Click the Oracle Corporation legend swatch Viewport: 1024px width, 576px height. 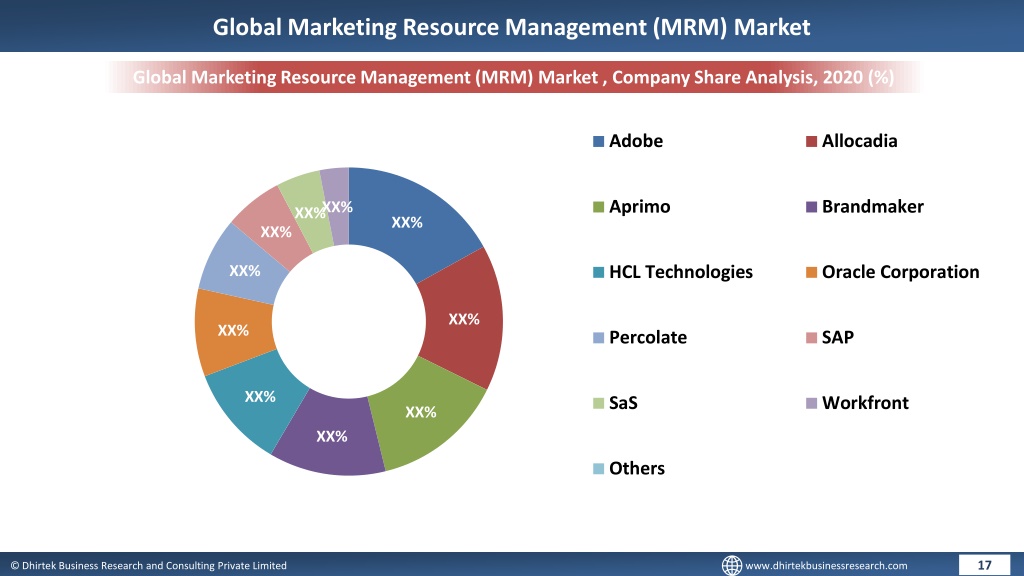point(811,272)
